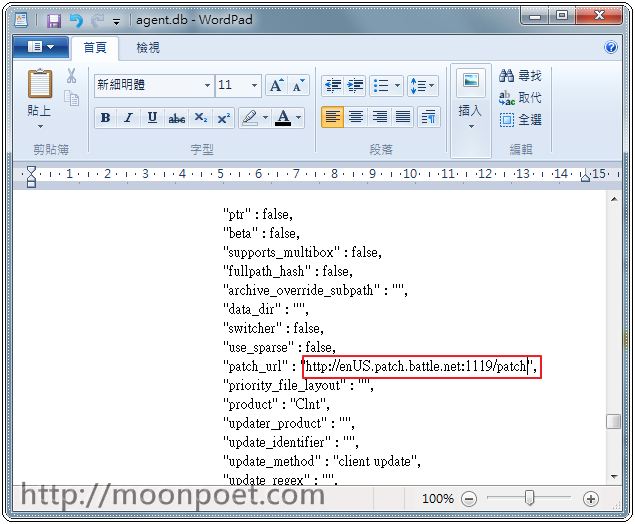Apply strikethrough formatting
Viewport: 635px width, 524px height.
pos(176,118)
